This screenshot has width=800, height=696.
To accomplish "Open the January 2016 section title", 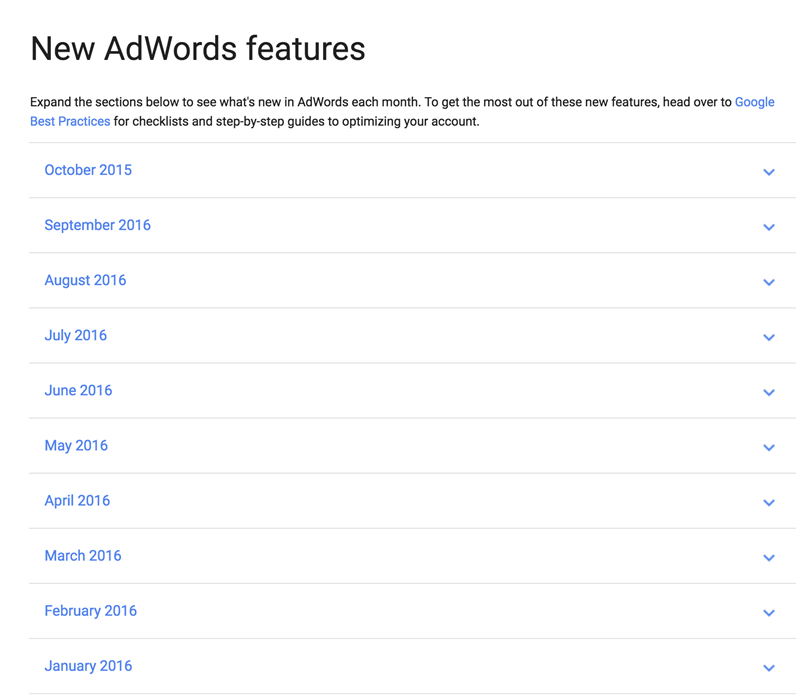I will coord(88,666).
